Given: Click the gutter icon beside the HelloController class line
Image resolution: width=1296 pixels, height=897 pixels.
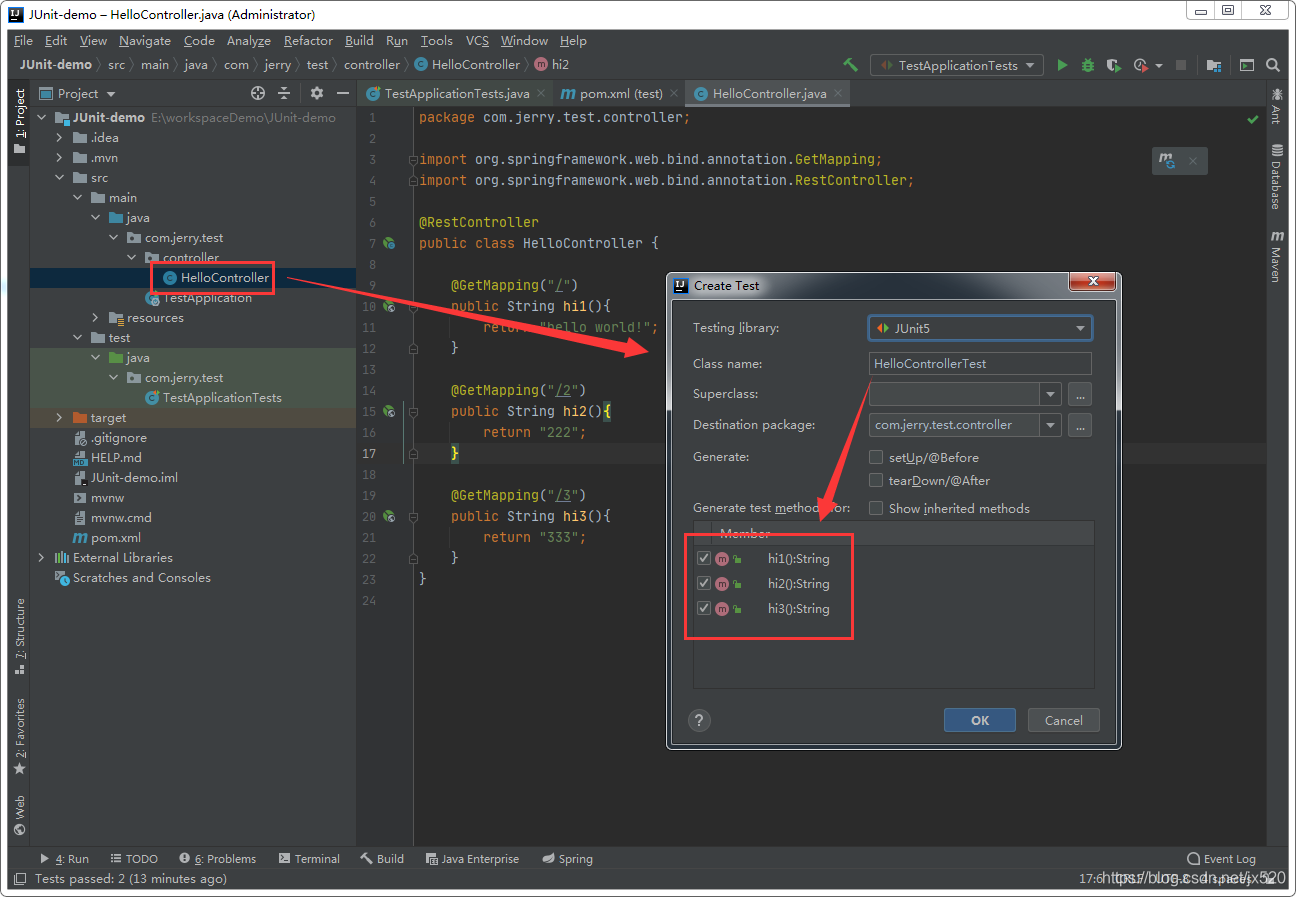Looking at the screenshot, I should 389,243.
